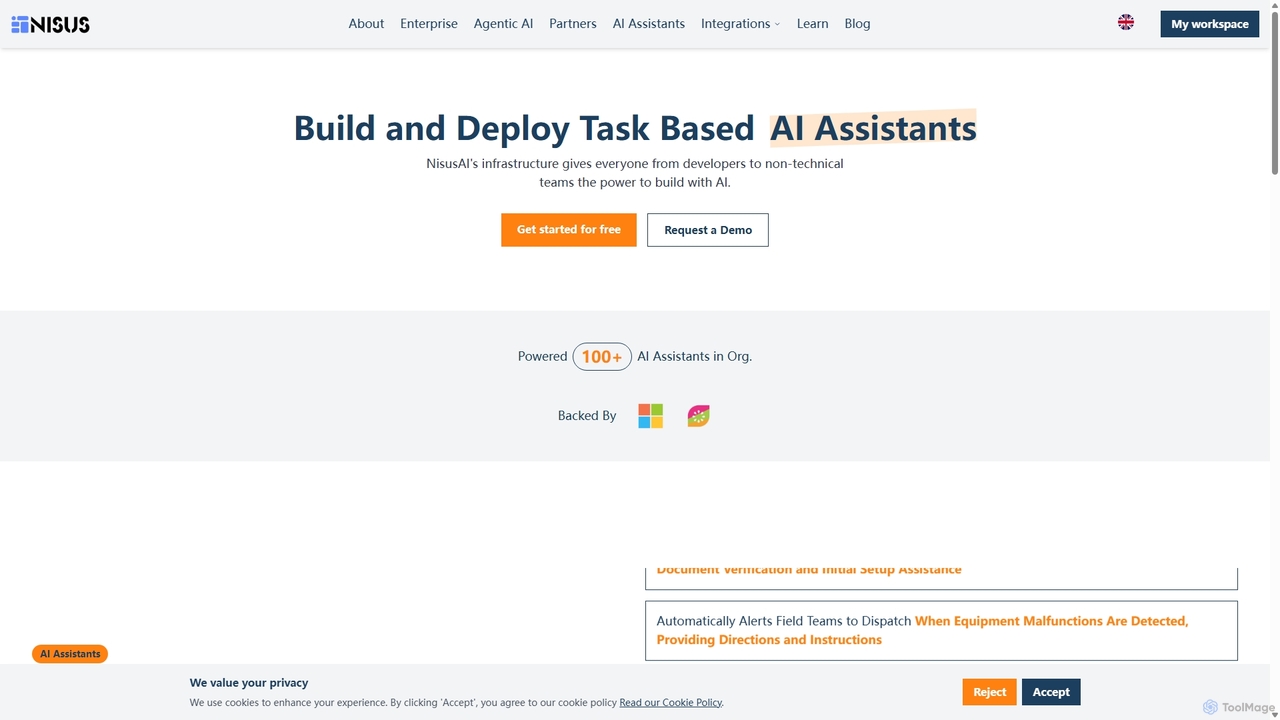Click Get started for free

pyautogui.click(x=569, y=230)
